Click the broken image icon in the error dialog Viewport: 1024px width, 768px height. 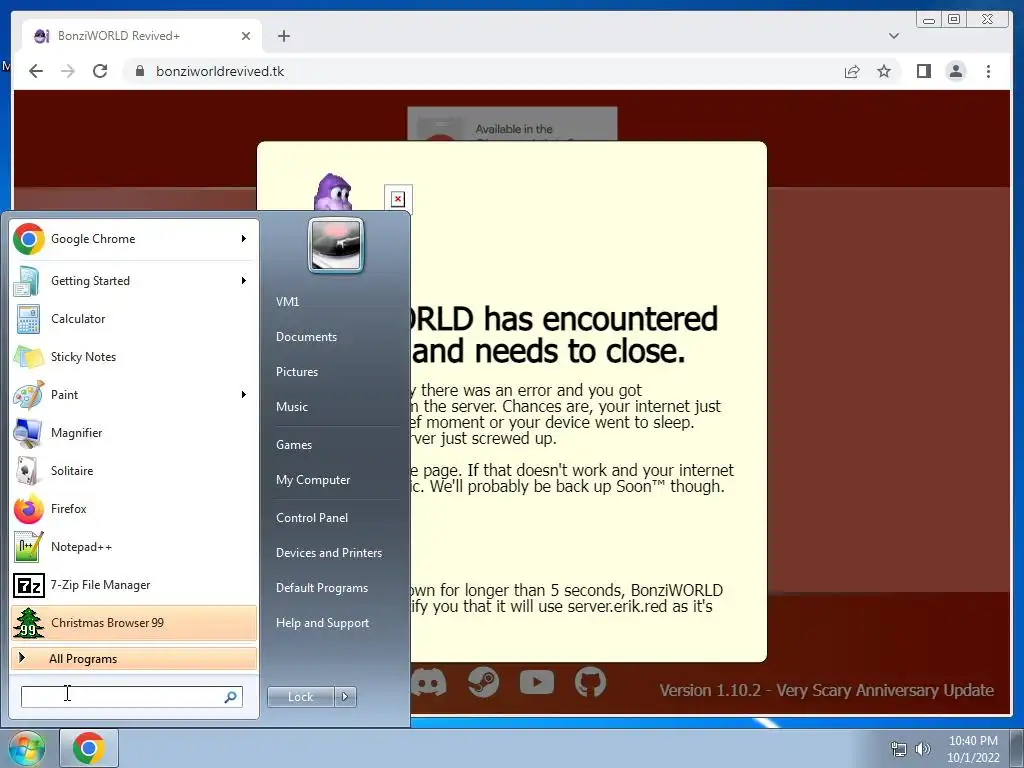tap(398, 199)
